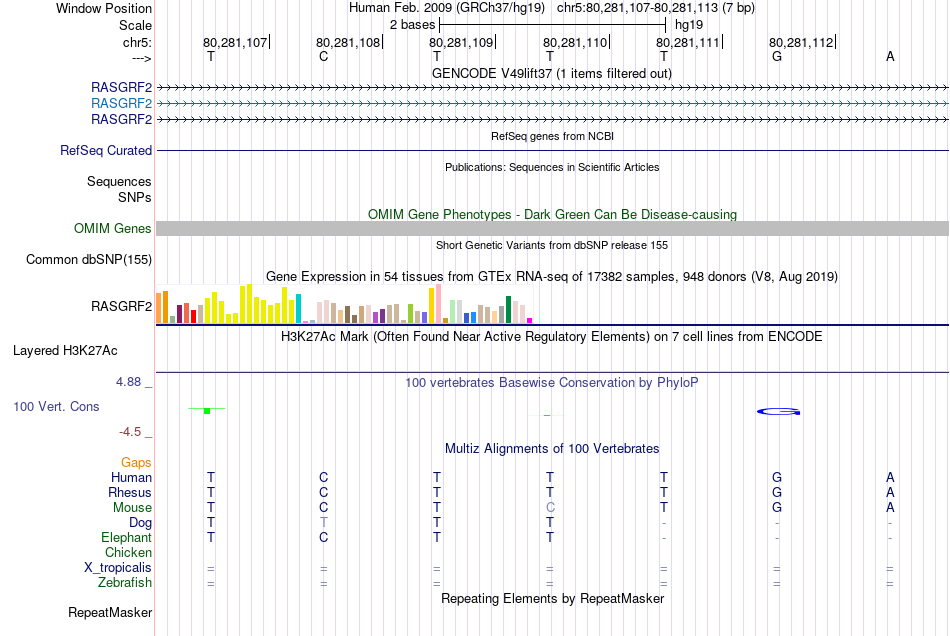Click the '2 bases' scale bar label
The width and height of the screenshot is (950, 636).
pyautogui.click(x=412, y=25)
